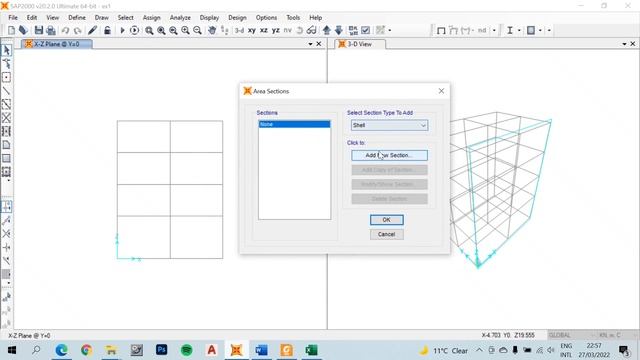640x360 pixels.
Task: Open the Define menu
Action: pos(77,18)
